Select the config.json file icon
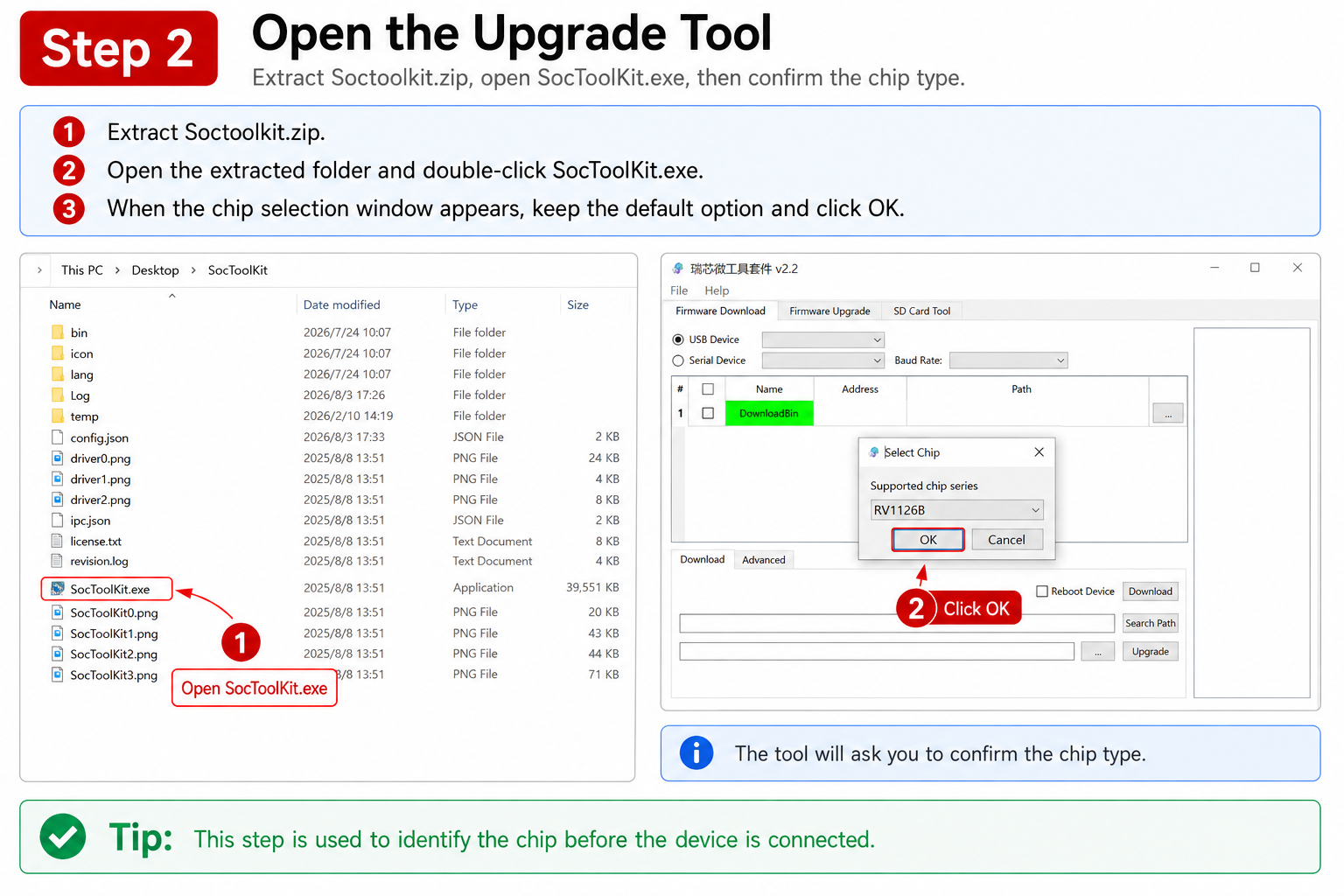This screenshot has height=896, width=1344. click(x=58, y=437)
